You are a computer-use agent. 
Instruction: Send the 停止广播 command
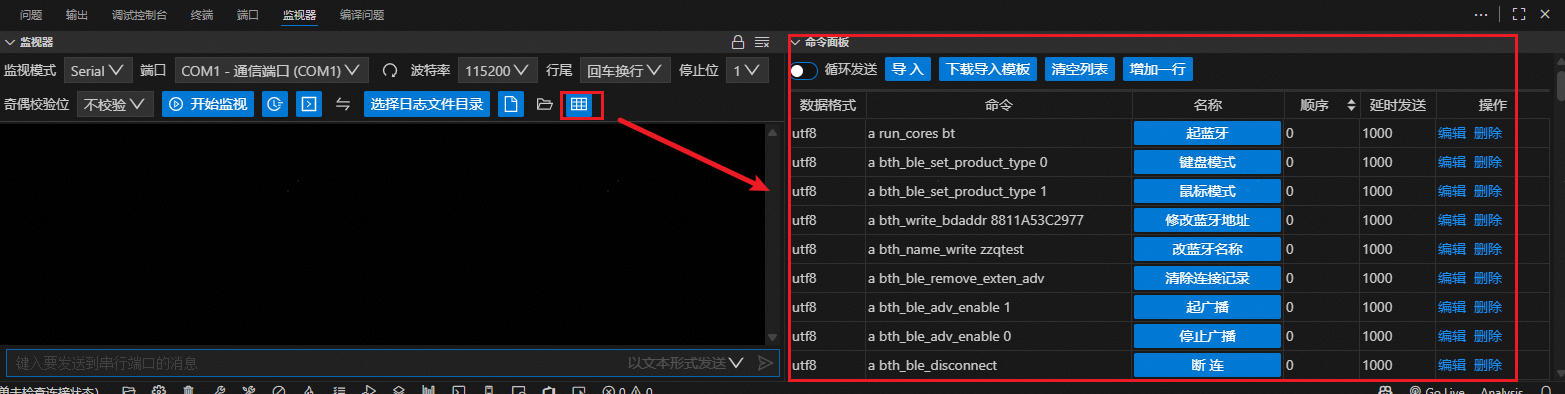pos(1208,336)
